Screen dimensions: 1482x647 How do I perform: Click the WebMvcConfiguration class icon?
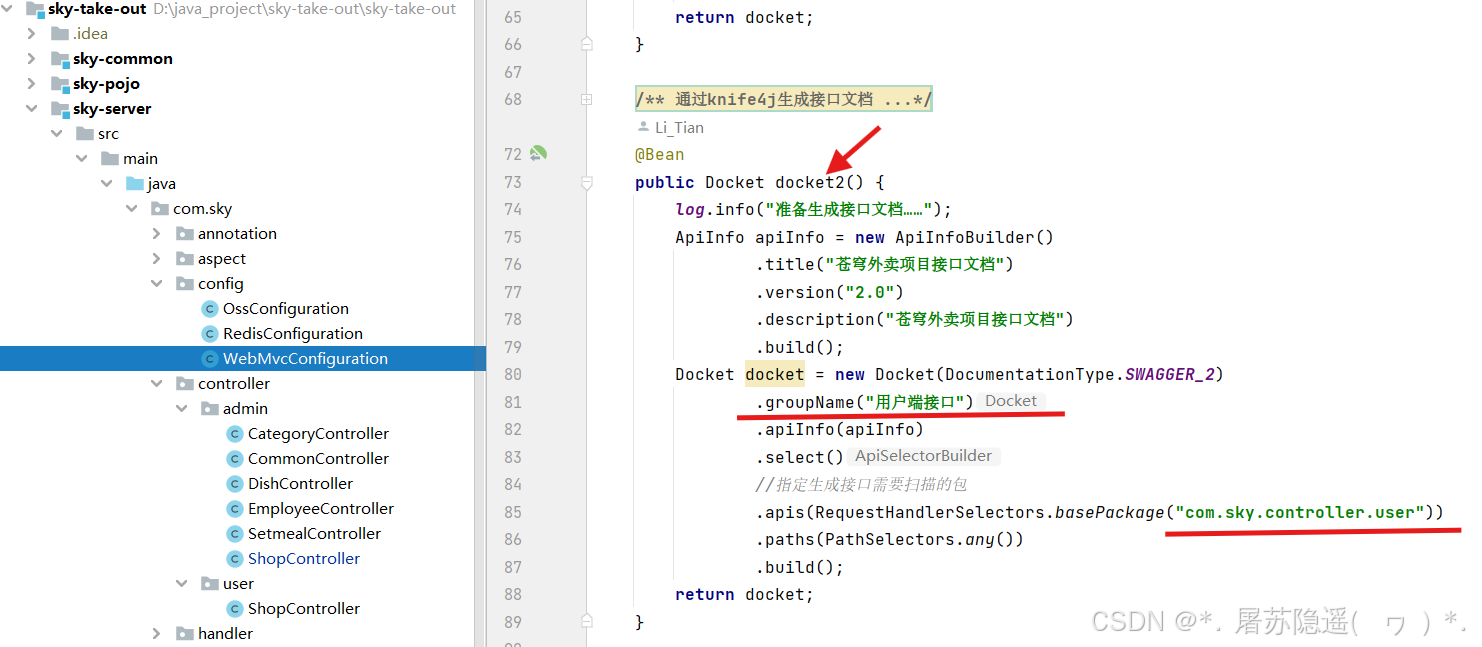210,359
